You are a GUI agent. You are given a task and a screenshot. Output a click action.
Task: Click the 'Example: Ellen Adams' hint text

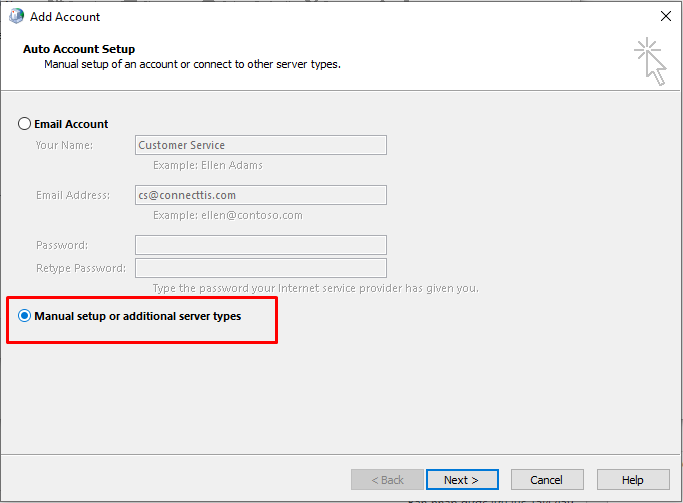point(208,165)
